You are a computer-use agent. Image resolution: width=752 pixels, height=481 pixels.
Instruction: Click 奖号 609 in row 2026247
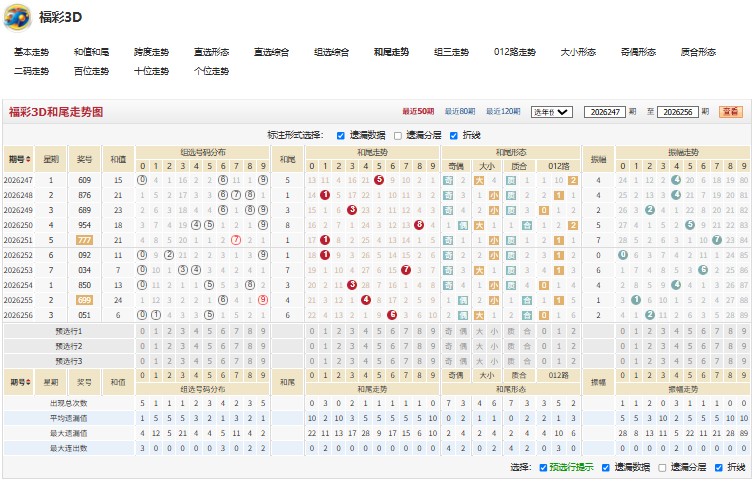pos(84,180)
